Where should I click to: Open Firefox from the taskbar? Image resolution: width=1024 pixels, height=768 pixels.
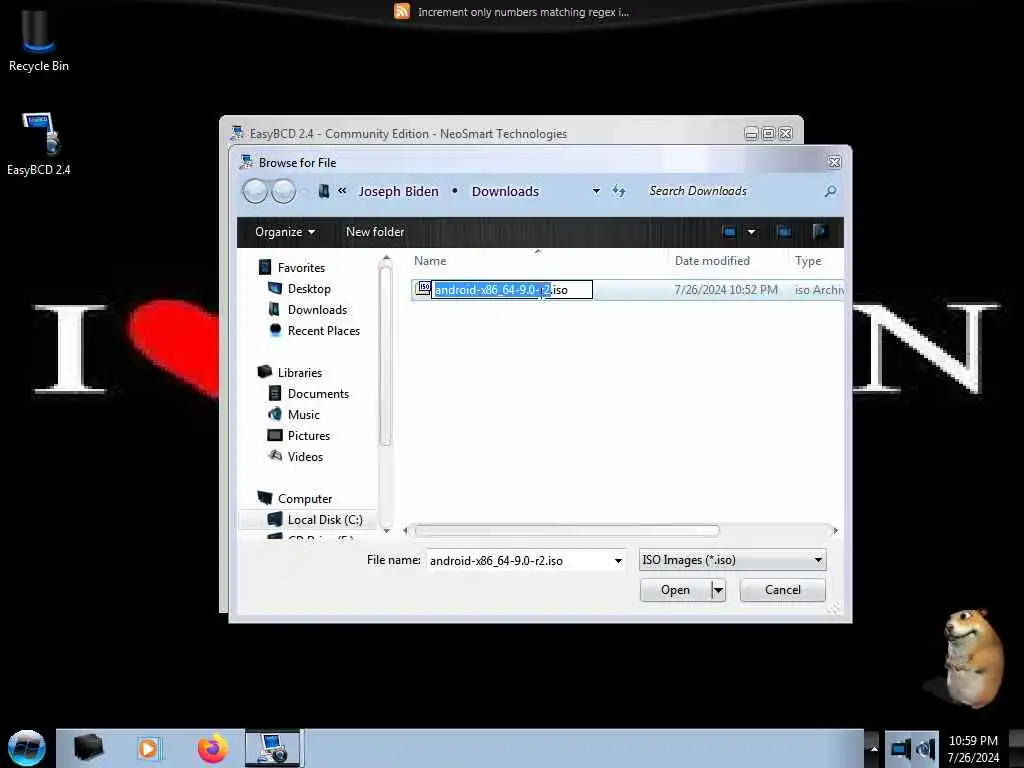pyautogui.click(x=213, y=748)
